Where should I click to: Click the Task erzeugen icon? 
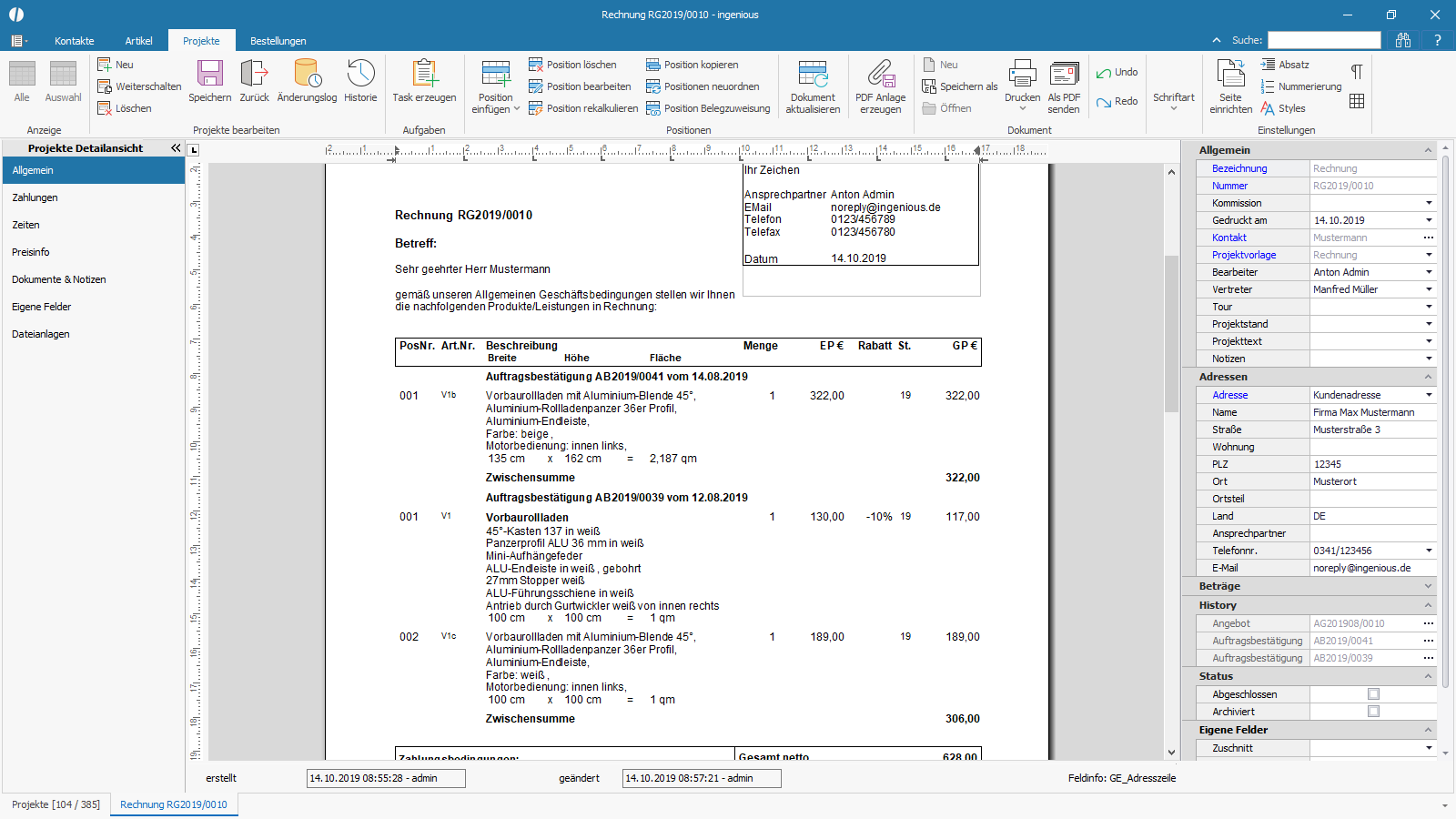coord(424,74)
